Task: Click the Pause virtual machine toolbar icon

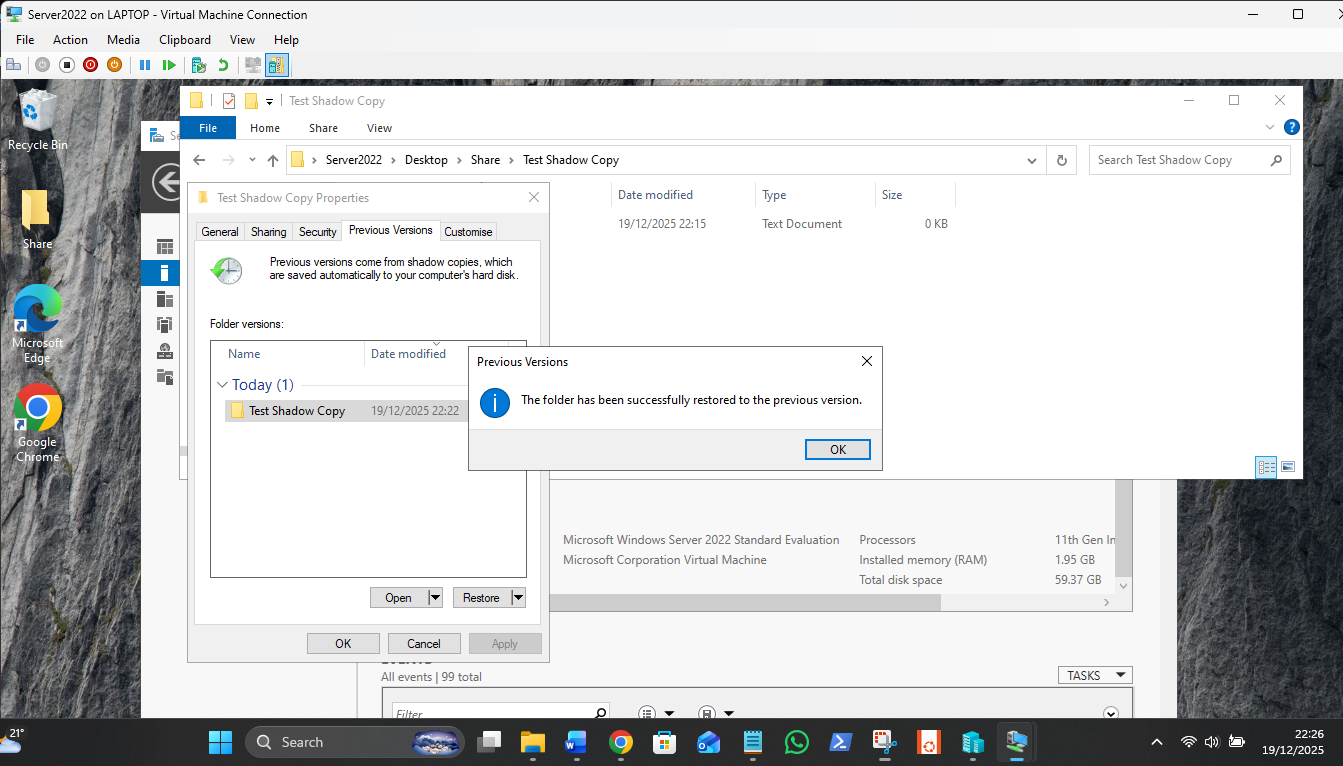Action: [144, 65]
